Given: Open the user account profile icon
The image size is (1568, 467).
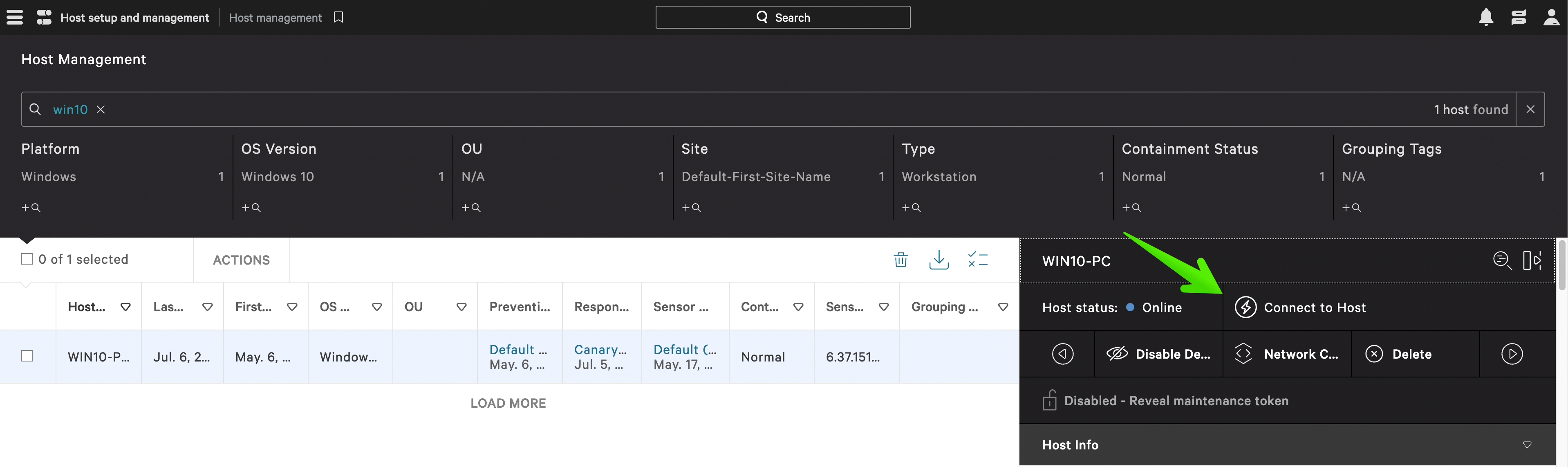Looking at the screenshot, I should [1551, 17].
